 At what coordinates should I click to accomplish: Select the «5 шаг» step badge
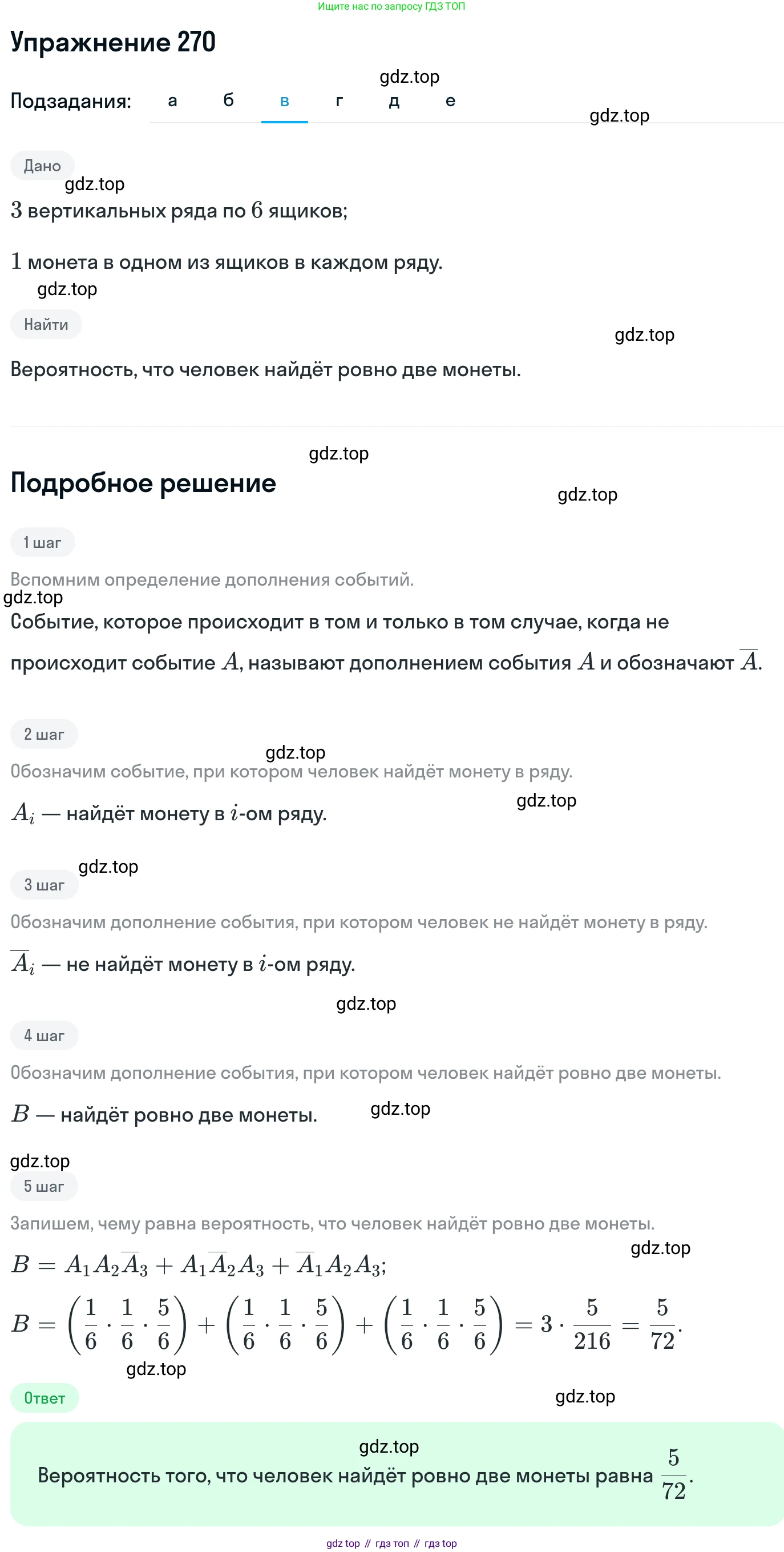tap(44, 1186)
